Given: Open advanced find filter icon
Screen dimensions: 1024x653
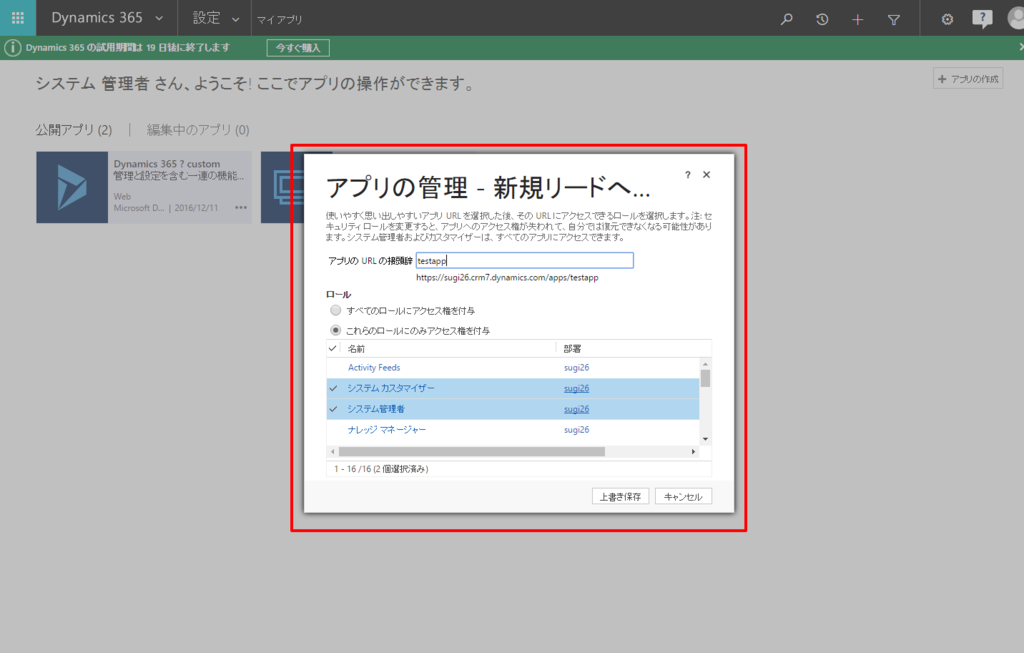Looking at the screenshot, I should (893, 20).
